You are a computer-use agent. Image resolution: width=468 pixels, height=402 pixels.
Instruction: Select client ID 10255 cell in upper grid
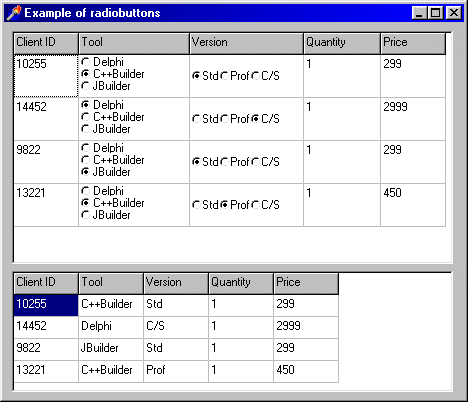pos(46,76)
